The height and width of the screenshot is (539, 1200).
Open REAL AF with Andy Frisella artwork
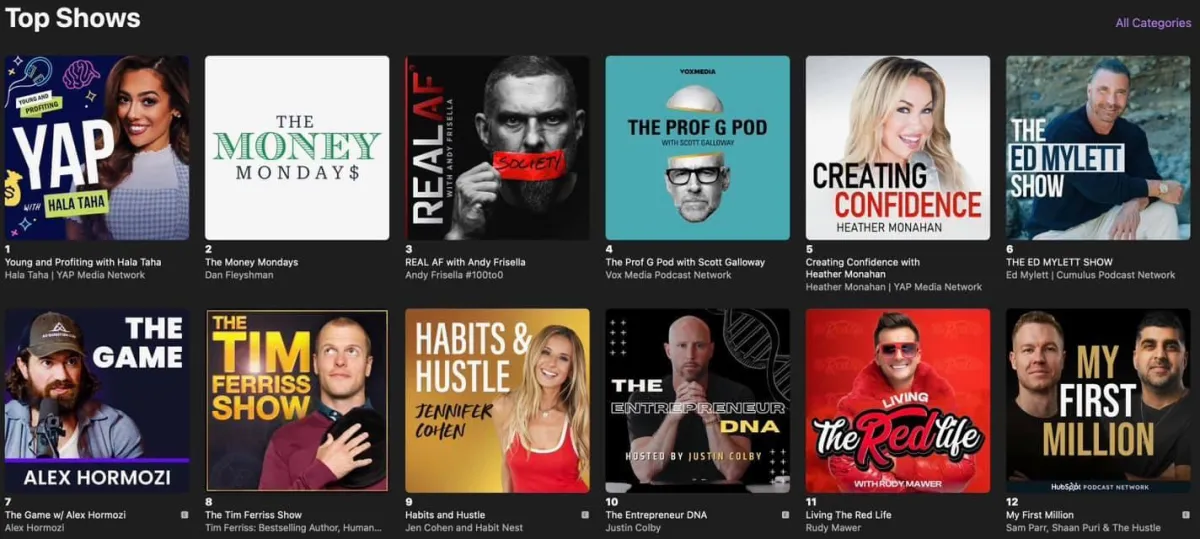tap(497, 148)
